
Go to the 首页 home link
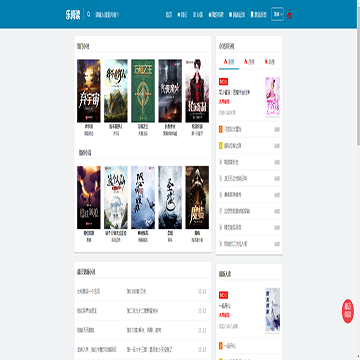pyautogui.click(x=169, y=15)
